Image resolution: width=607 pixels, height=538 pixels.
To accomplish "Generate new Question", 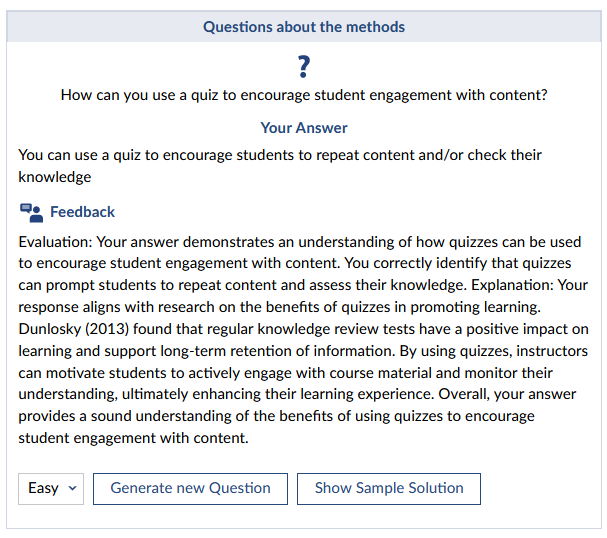I will click(x=190, y=488).
